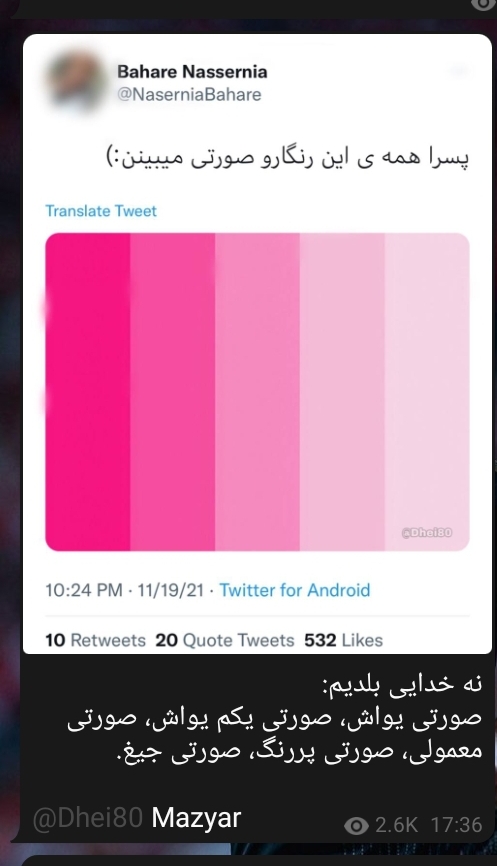The width and height of the screenshot is (497, 866).
Task: Click the views eye icon beside 2.6K
Action: 356,826
